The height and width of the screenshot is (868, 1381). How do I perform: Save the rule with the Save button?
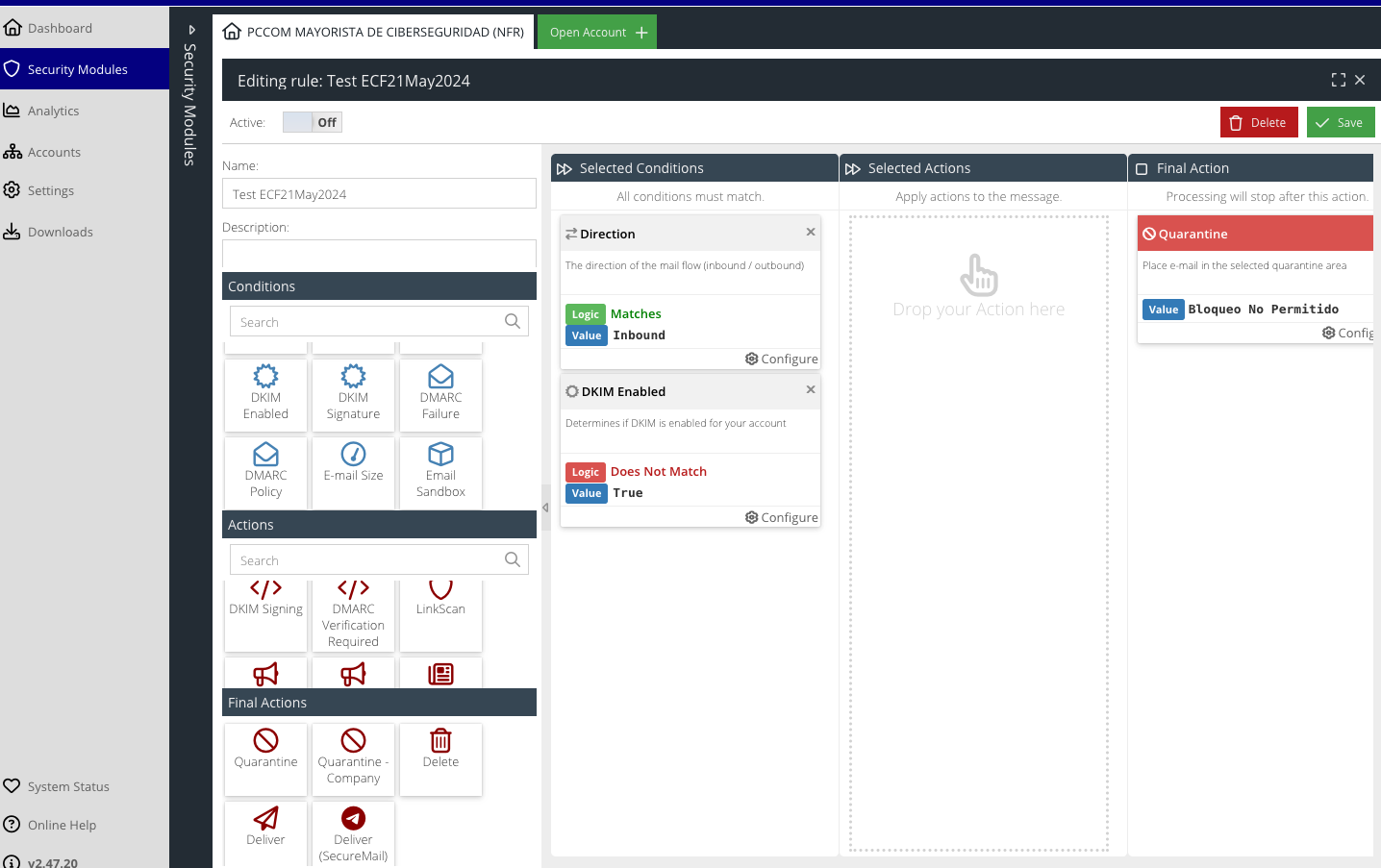point(1340,122)
